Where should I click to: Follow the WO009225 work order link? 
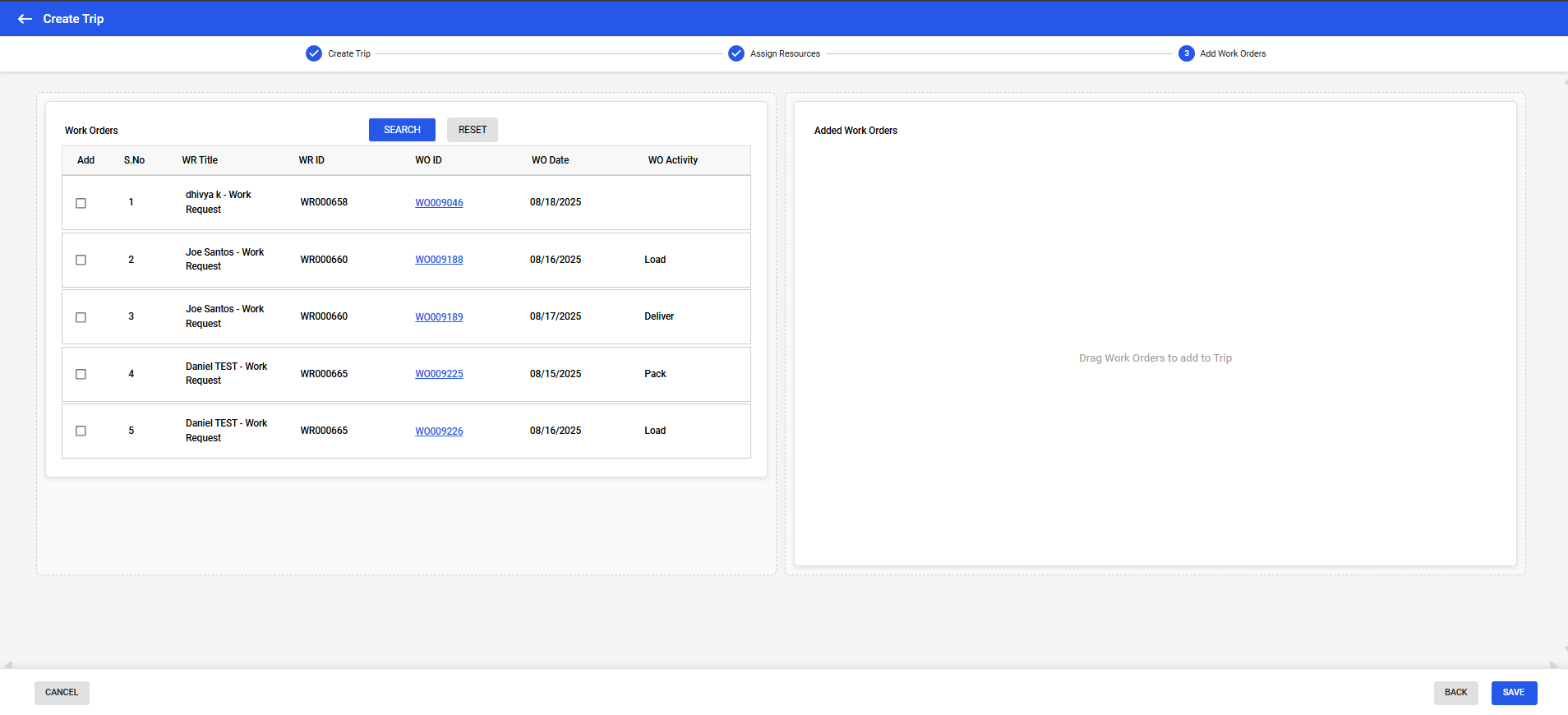[439, 374]
